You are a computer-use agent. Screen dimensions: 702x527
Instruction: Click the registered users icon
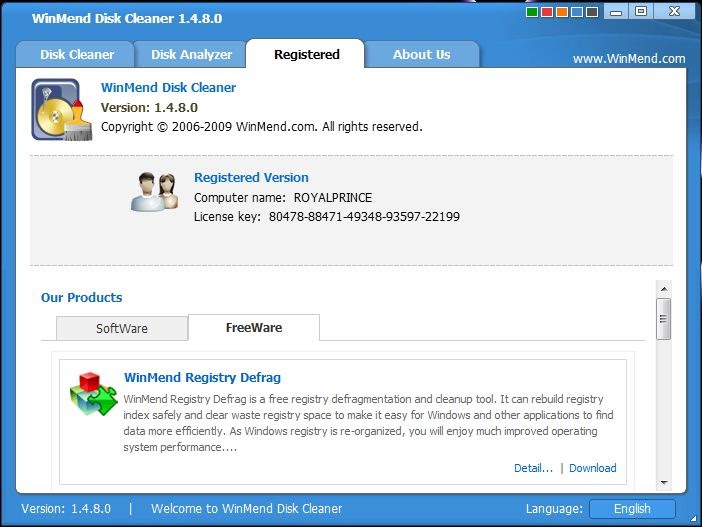click(x=155, y=191)
